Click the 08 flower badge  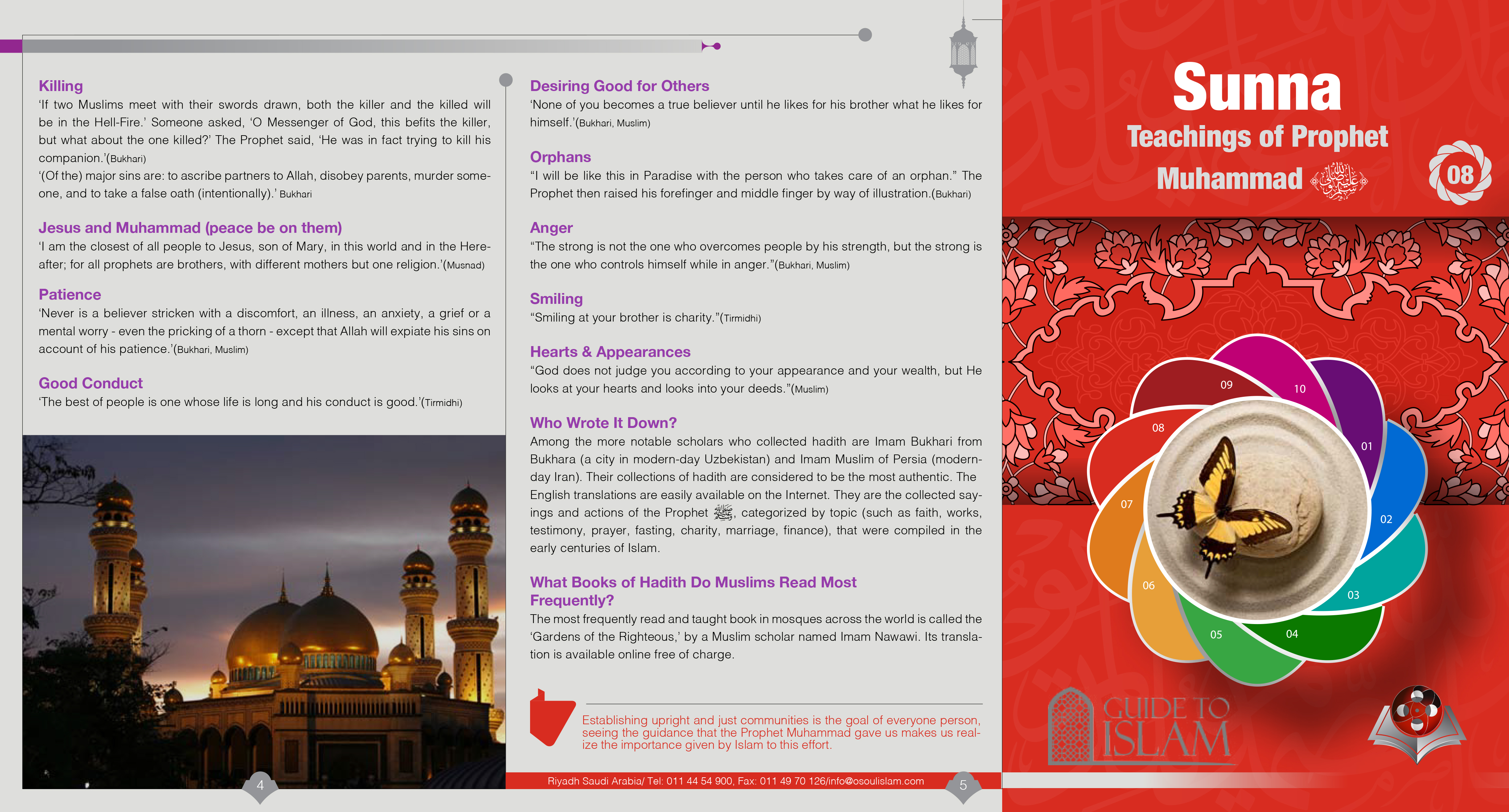[1460, 174]
